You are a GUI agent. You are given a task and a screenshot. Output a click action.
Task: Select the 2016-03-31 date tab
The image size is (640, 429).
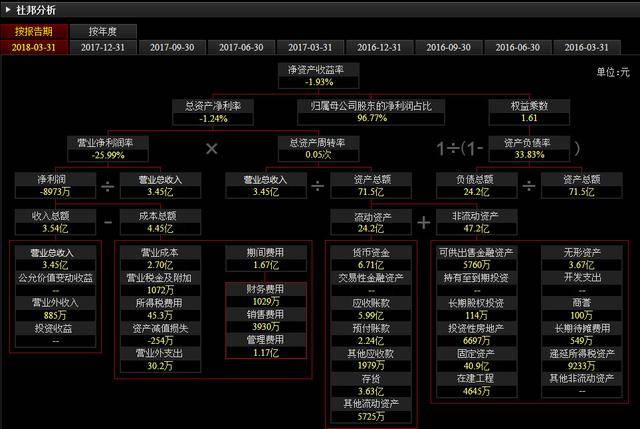(587, 47)
